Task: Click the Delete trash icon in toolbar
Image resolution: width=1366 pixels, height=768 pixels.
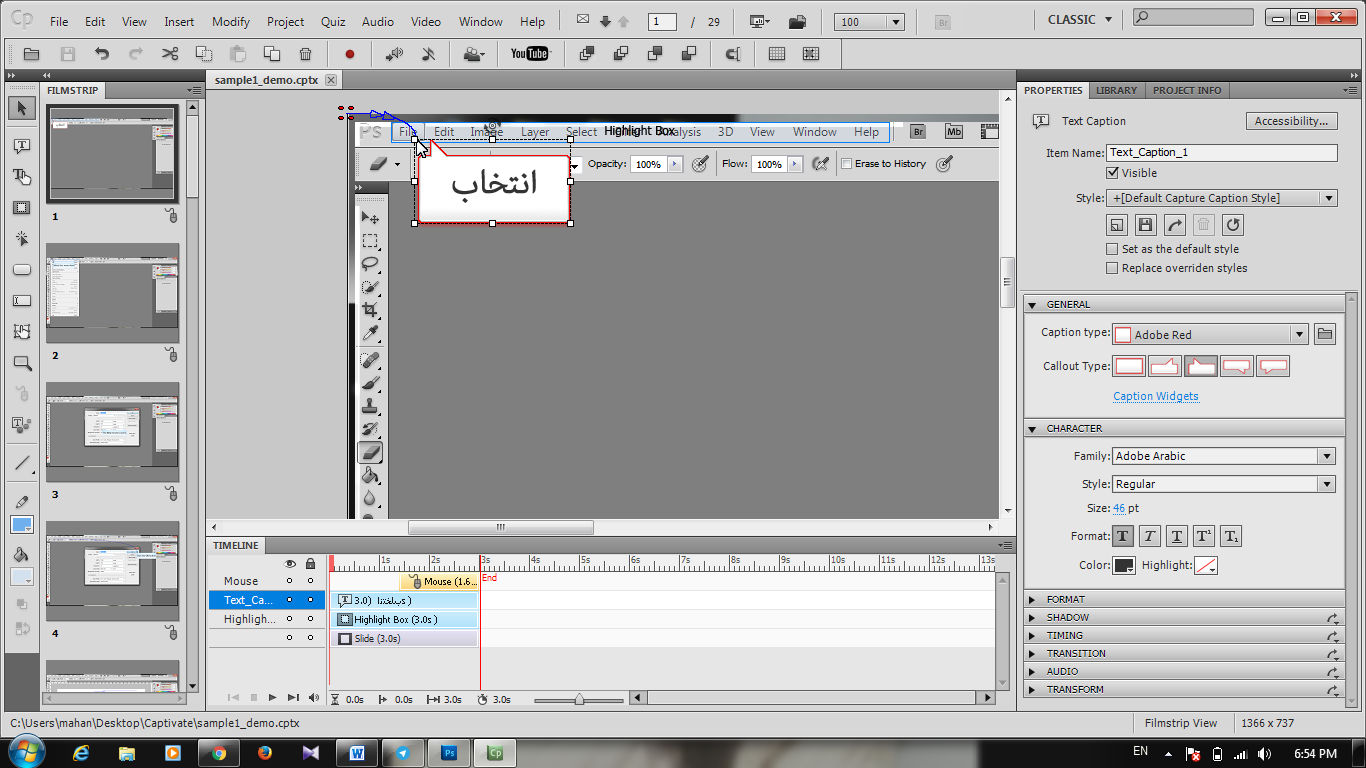Action: pos(306,54)
